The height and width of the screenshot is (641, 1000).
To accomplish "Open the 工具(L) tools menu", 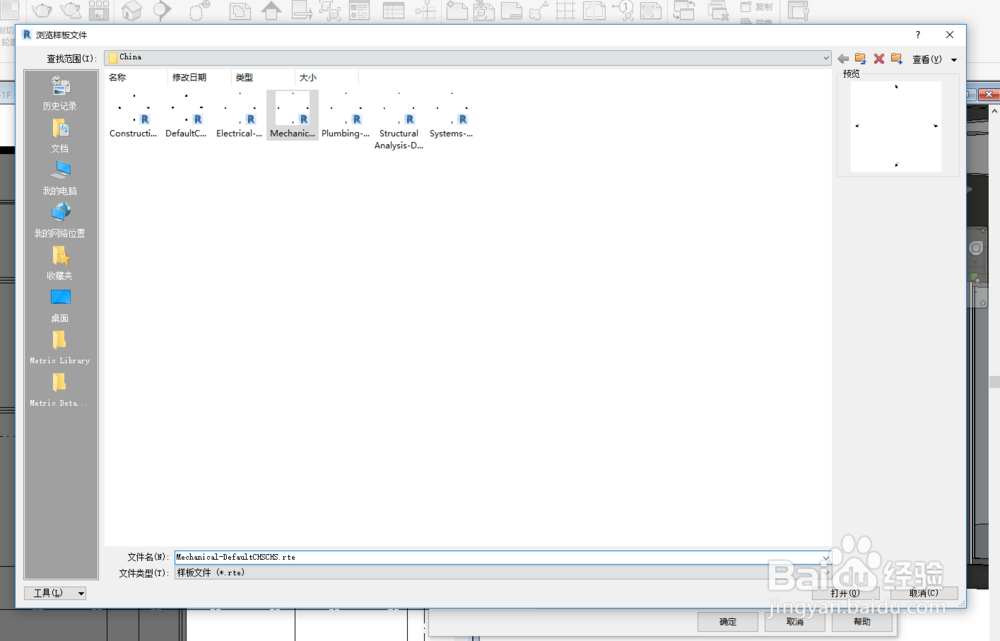I will [55, 592].
